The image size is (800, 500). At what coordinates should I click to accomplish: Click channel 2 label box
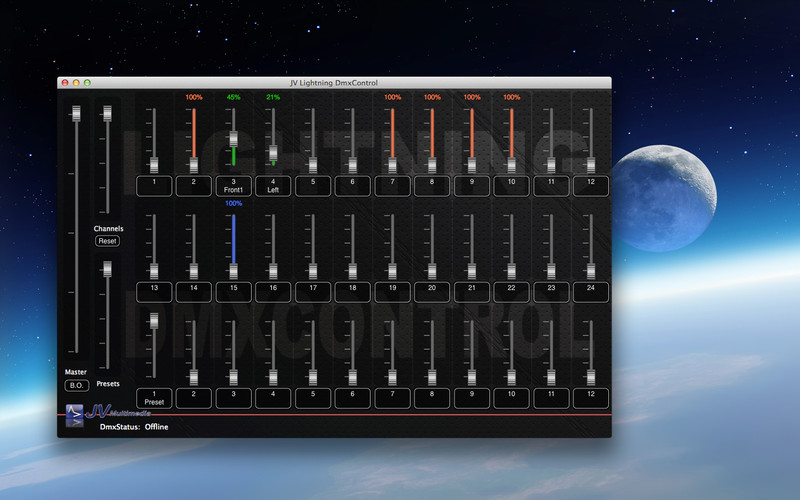pyautogui.click(x=194, y=186)
